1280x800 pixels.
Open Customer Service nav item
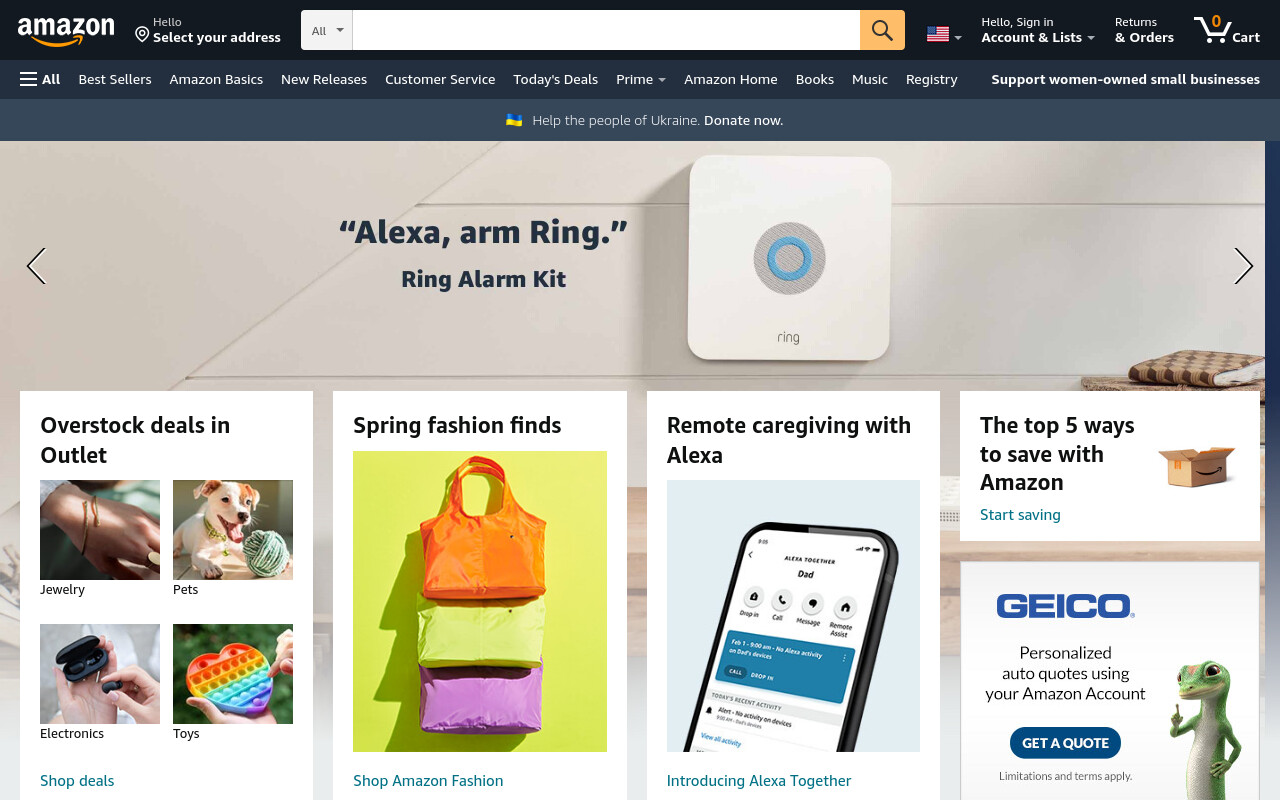[x=440, y=79]
